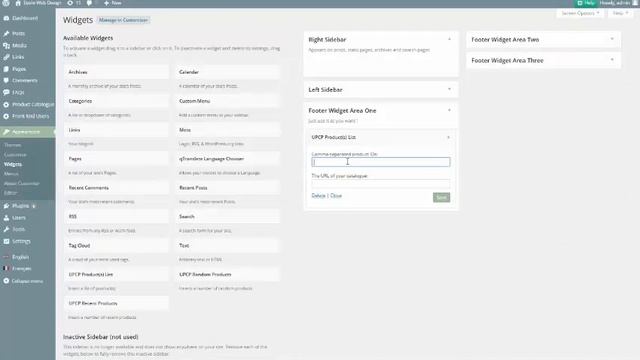The height and width of the screenshot is (360, 640).
Task: Click Manage in Customizer button
Action: tap(123, 20)
